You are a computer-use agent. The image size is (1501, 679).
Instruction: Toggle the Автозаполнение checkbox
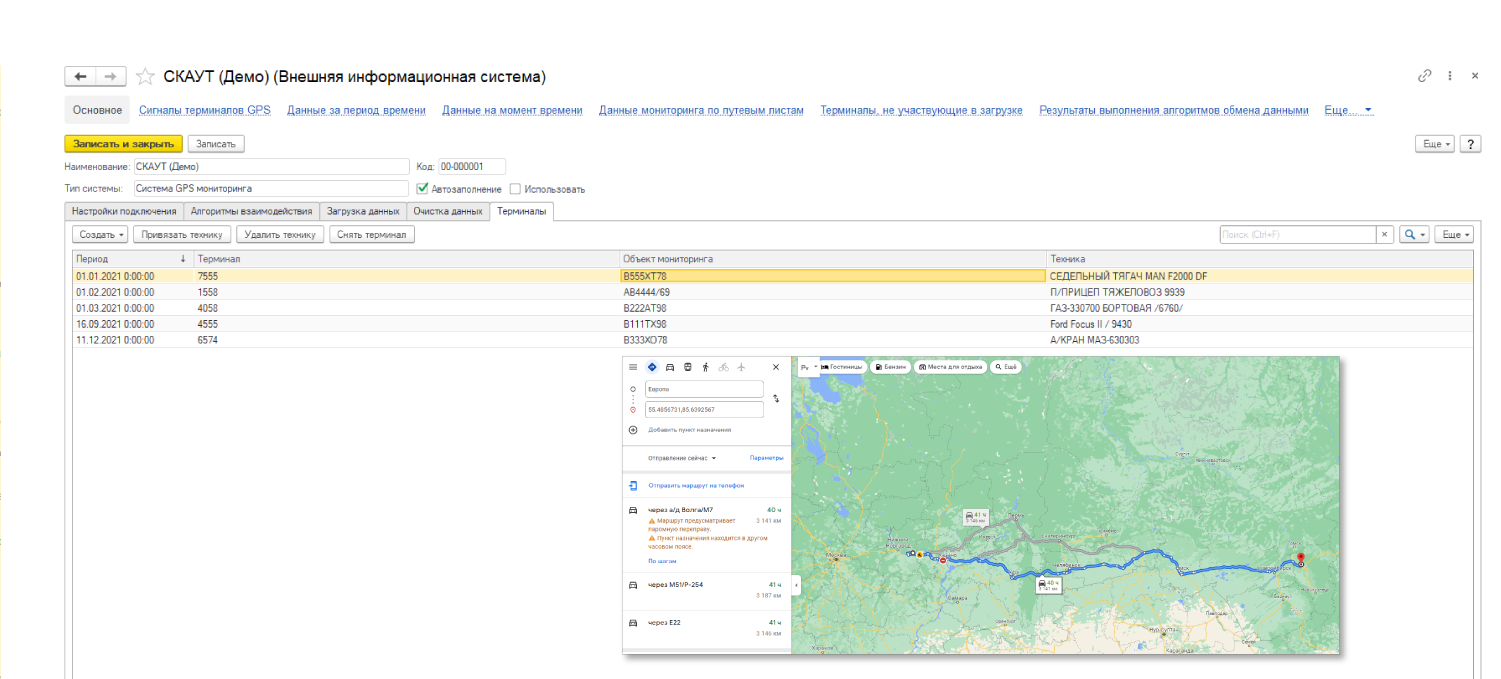click(x=423, y=188)
